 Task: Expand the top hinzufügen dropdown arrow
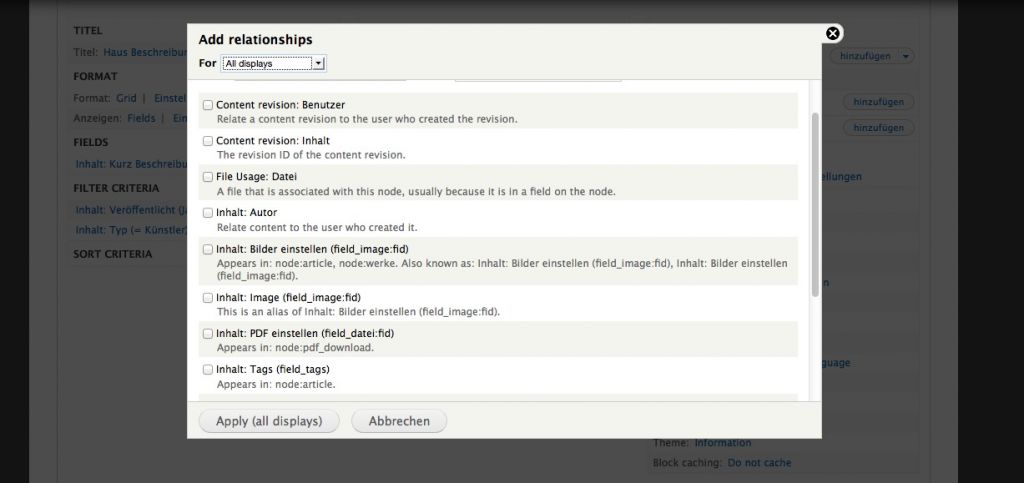point(906,57)
